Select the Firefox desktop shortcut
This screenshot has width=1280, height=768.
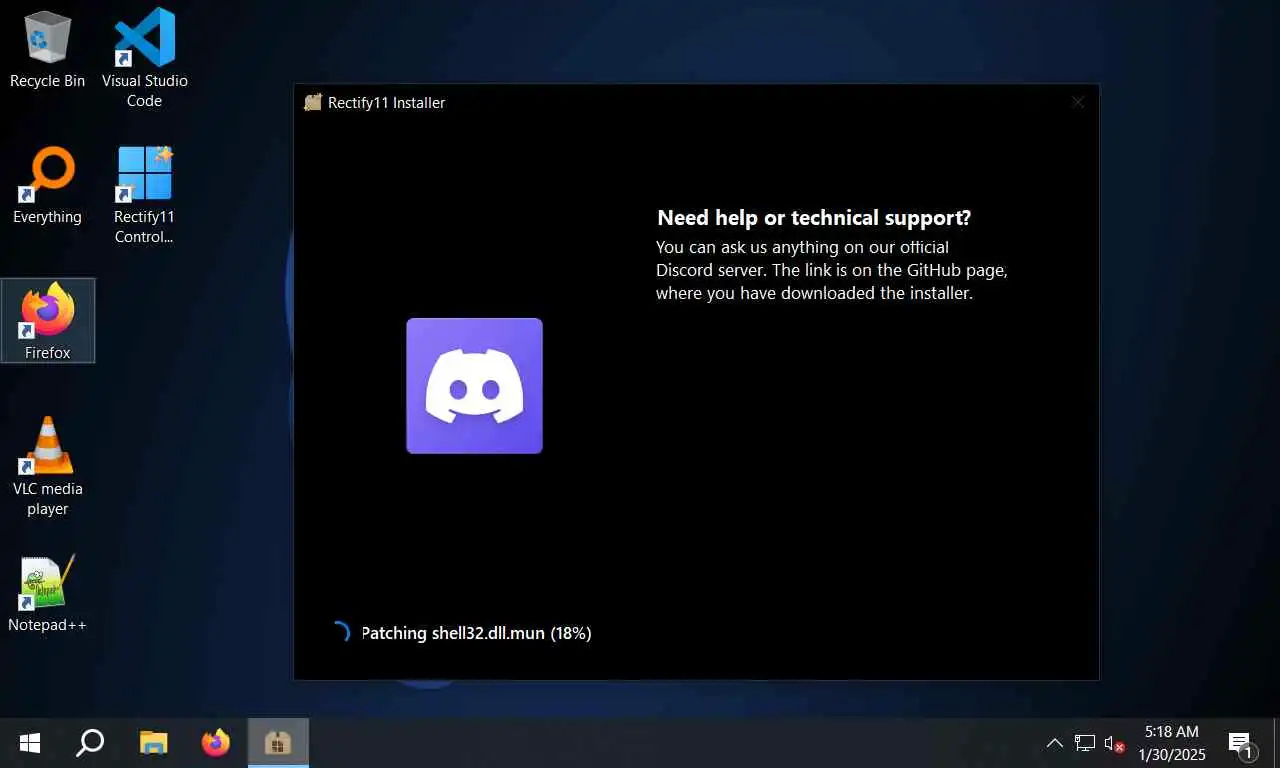tap(48, 321)
